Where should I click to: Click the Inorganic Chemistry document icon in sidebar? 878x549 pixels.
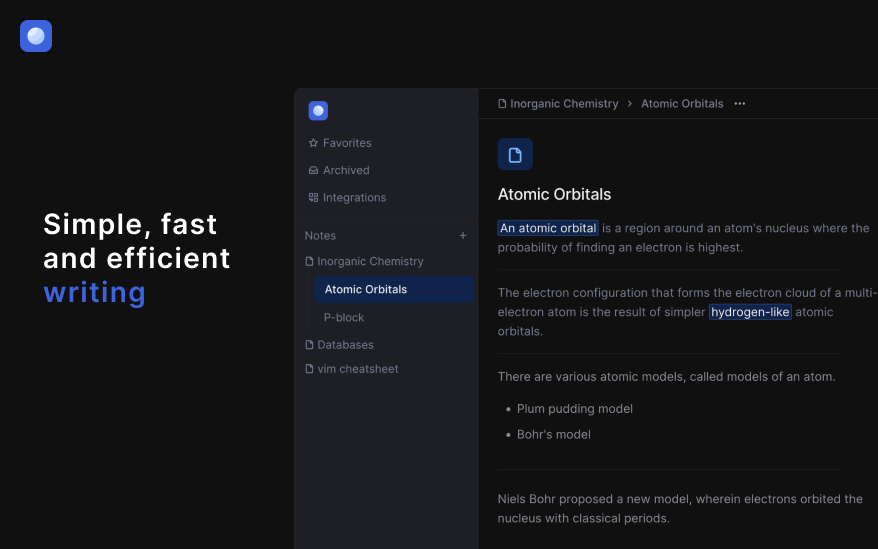[x=309, y=262]
